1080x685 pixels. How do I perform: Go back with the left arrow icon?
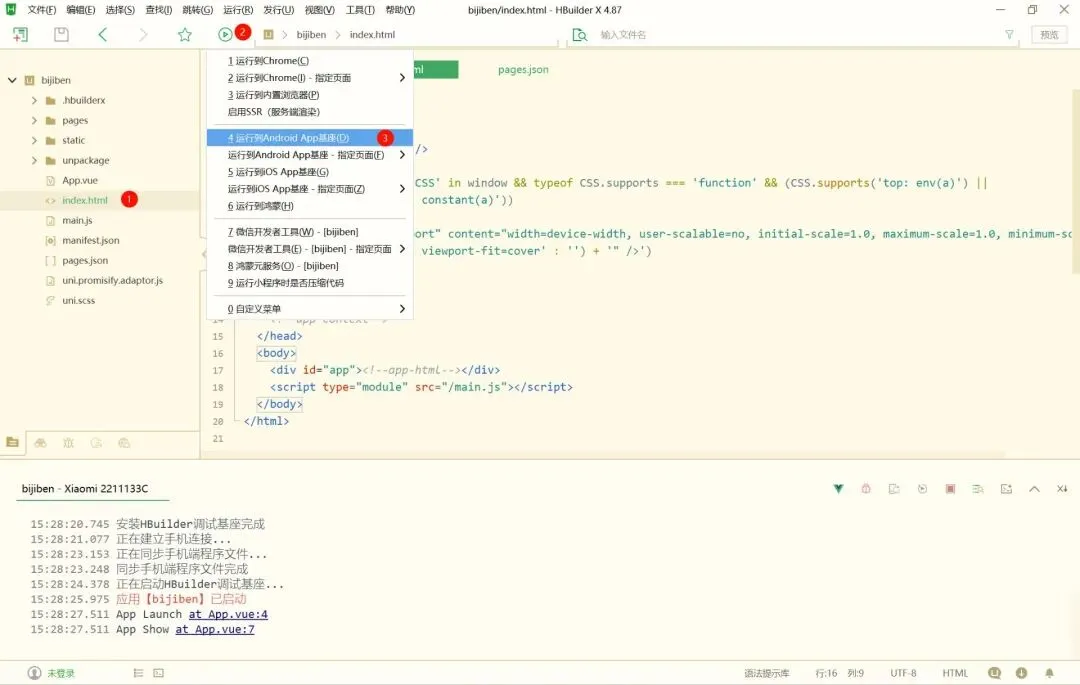(103, 34)
